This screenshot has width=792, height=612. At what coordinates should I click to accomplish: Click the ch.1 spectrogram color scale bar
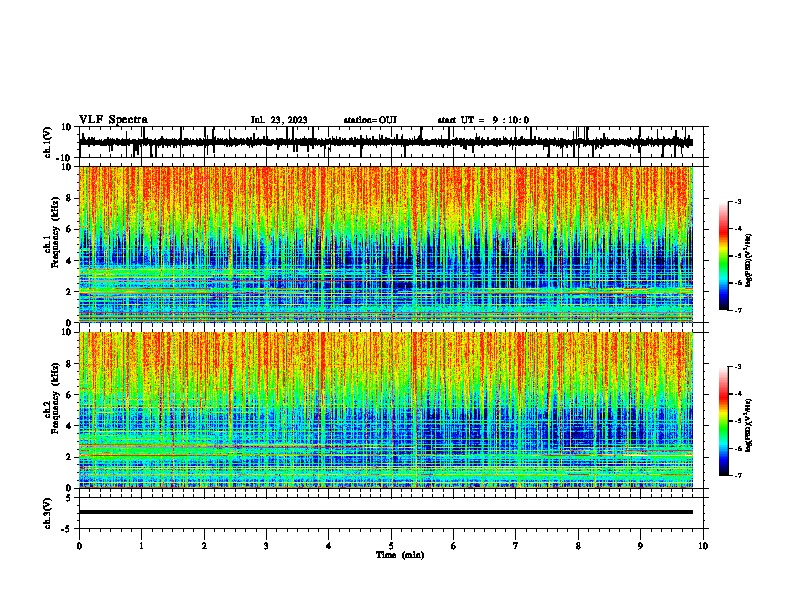(724, 256)
